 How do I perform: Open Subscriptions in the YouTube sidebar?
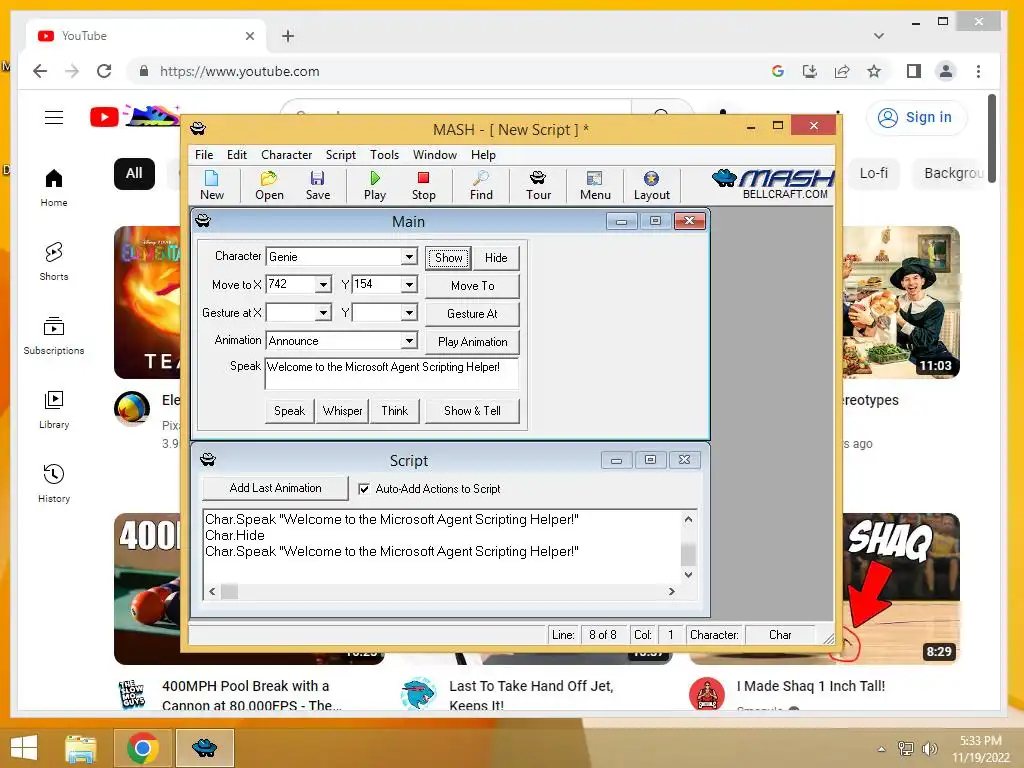click(x=54, y=336)
